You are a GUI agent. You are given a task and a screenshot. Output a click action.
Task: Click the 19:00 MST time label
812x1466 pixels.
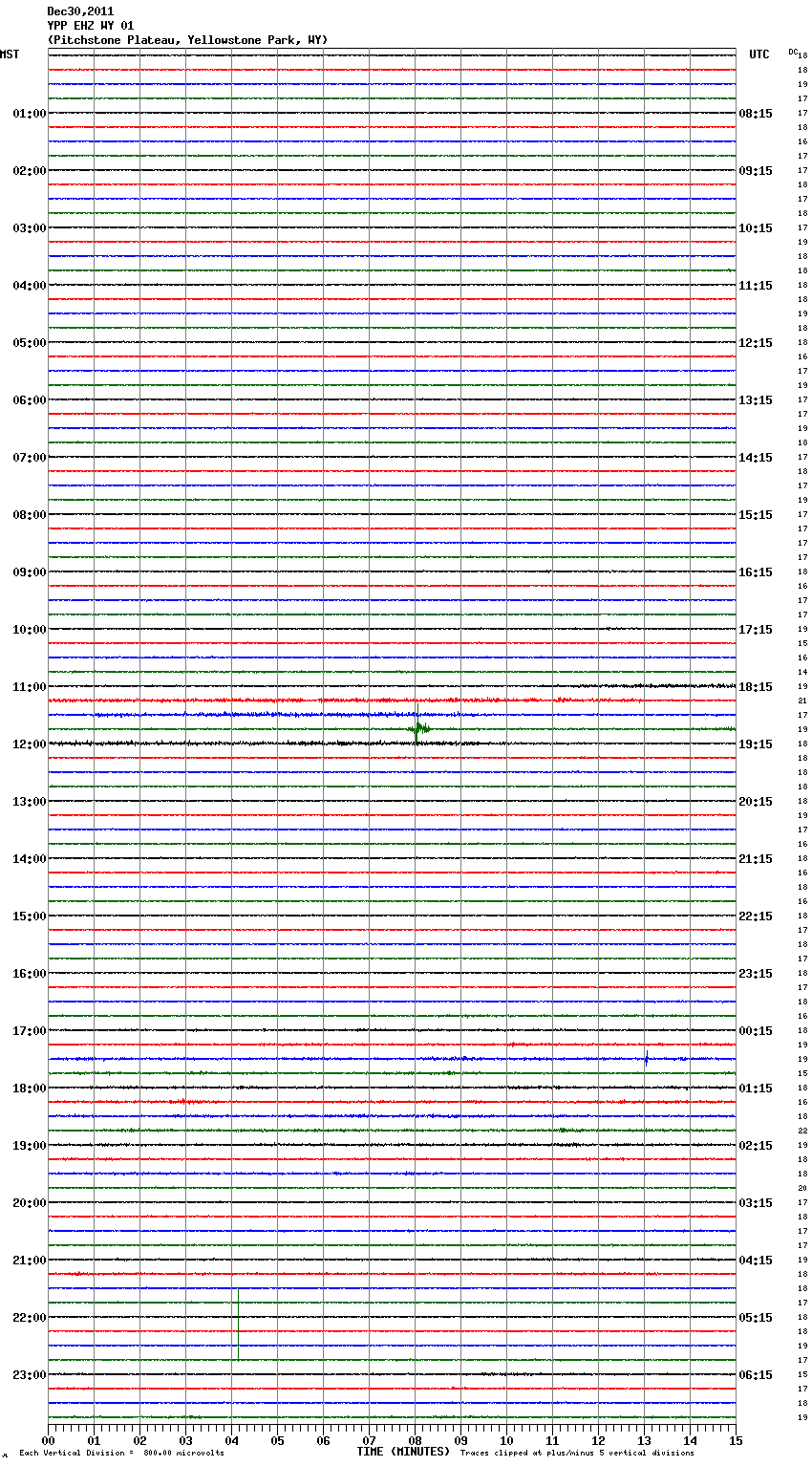coord(29,1146)
